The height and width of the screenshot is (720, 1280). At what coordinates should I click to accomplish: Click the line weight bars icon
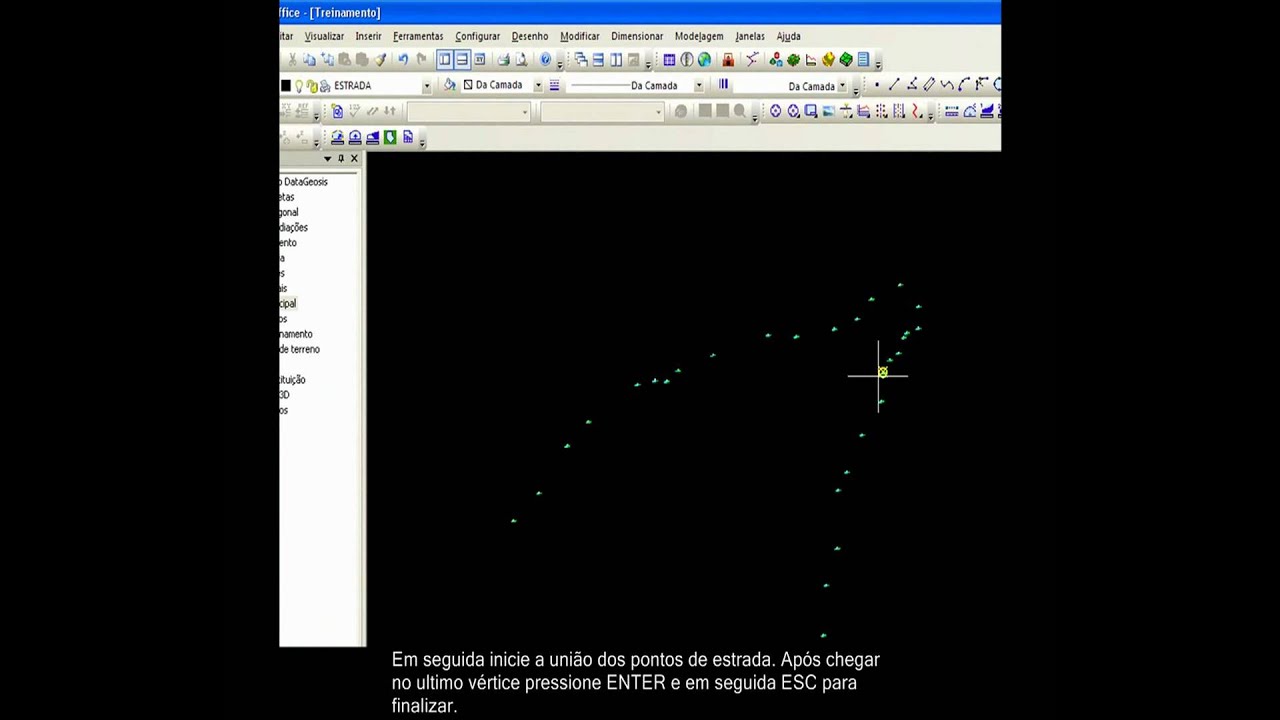coord(723,84)
